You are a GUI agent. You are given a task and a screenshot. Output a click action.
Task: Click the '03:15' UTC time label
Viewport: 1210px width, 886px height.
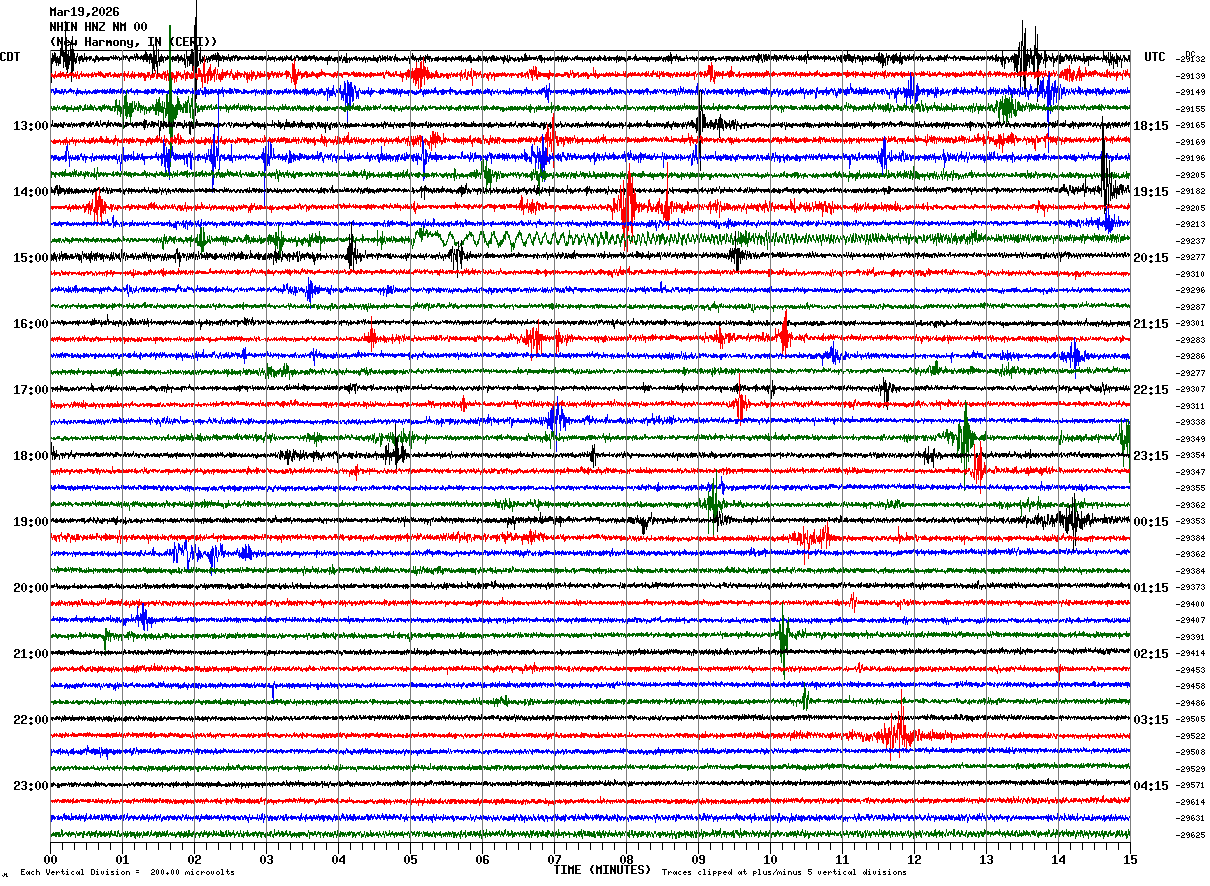pos(1151,720)
